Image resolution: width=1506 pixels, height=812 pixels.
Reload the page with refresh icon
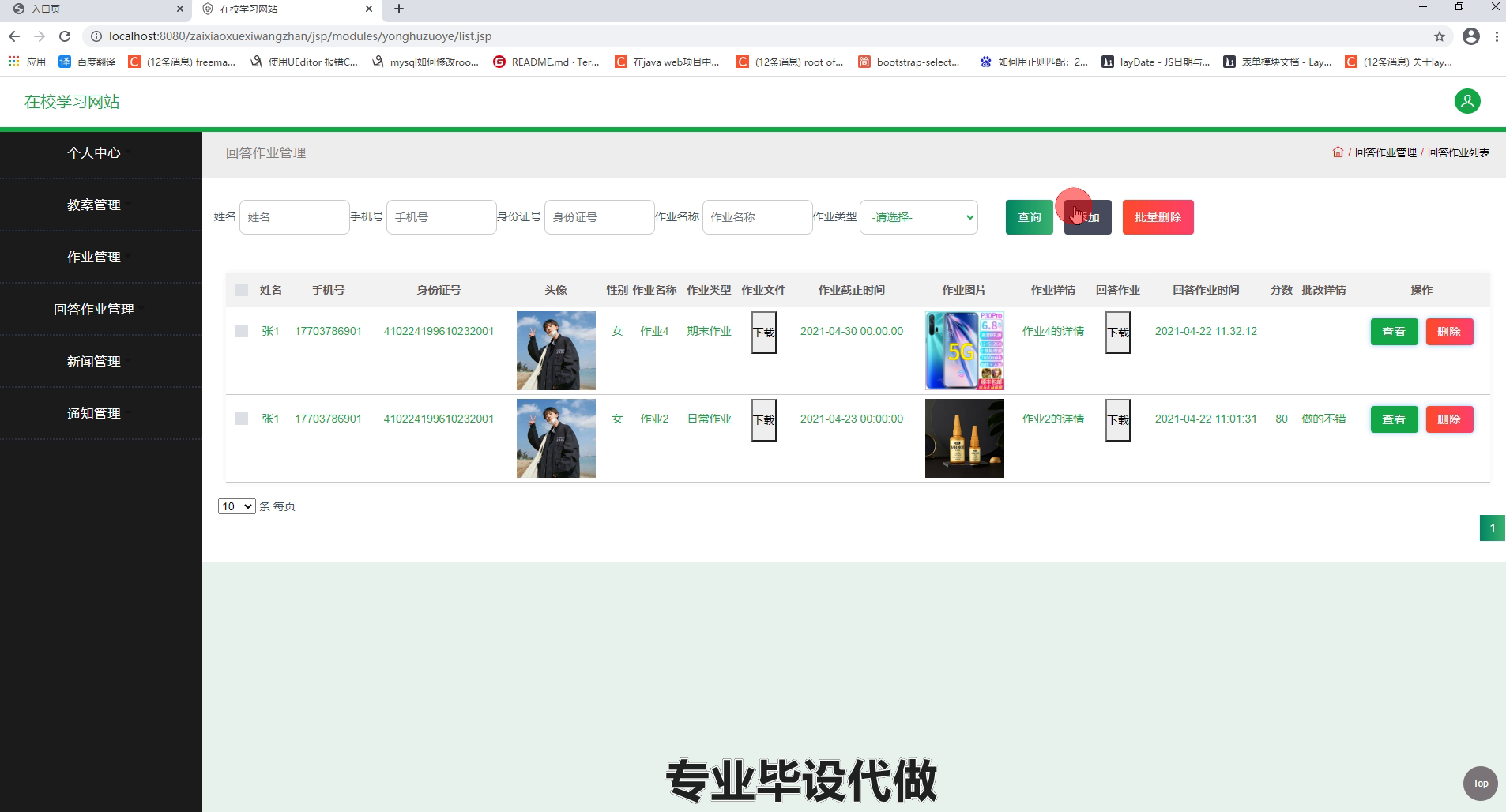pos(65,36)
